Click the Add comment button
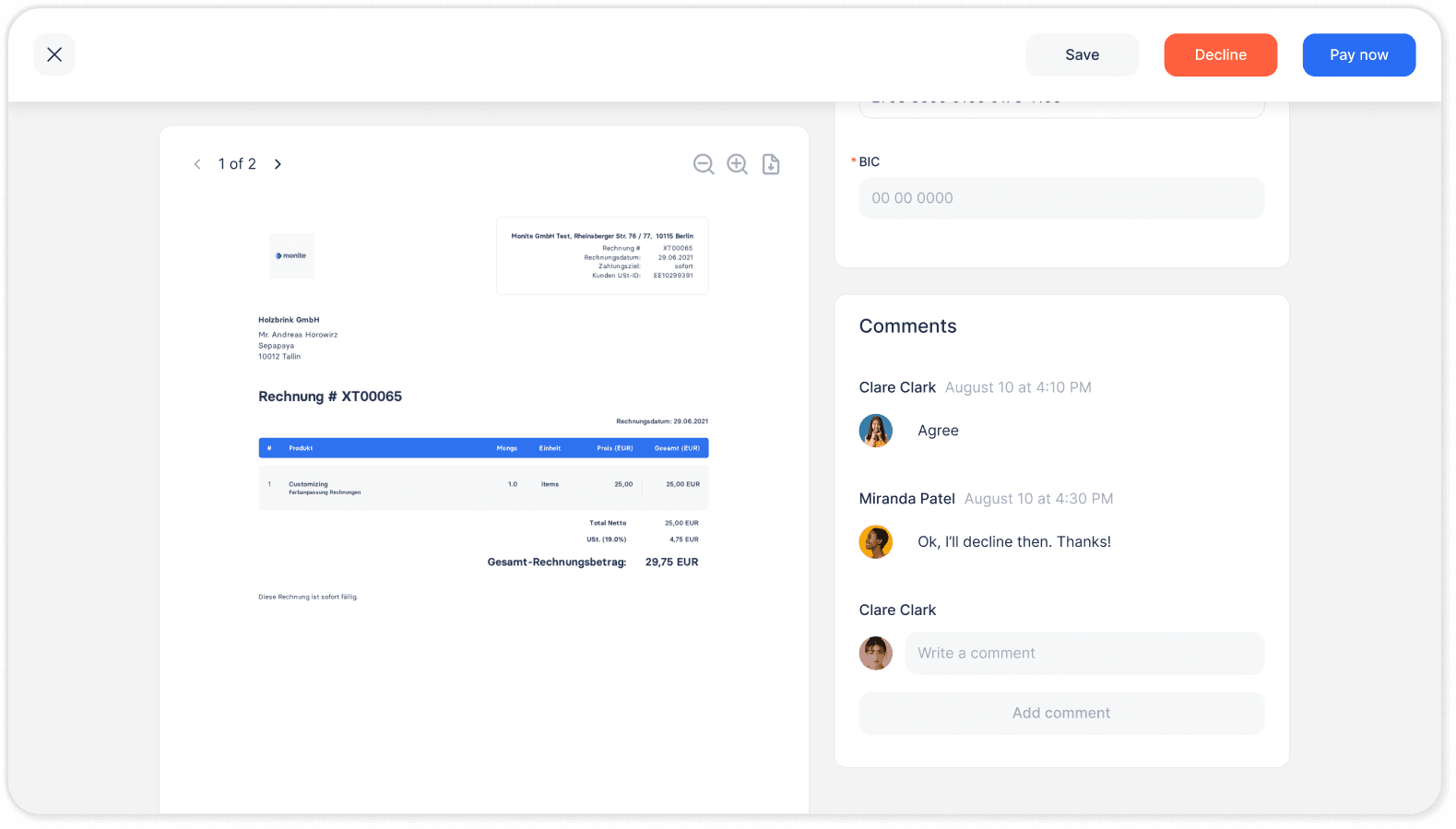 pyautogui.click(x=1062, y=713)
